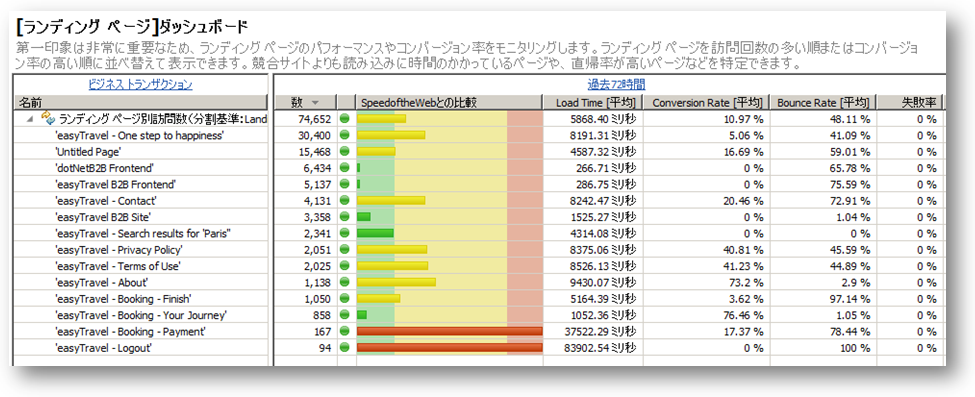Sort by Conversion Rate [平均] column header
Viewport: 975px width, 397px height.
[x=707, y=102]
